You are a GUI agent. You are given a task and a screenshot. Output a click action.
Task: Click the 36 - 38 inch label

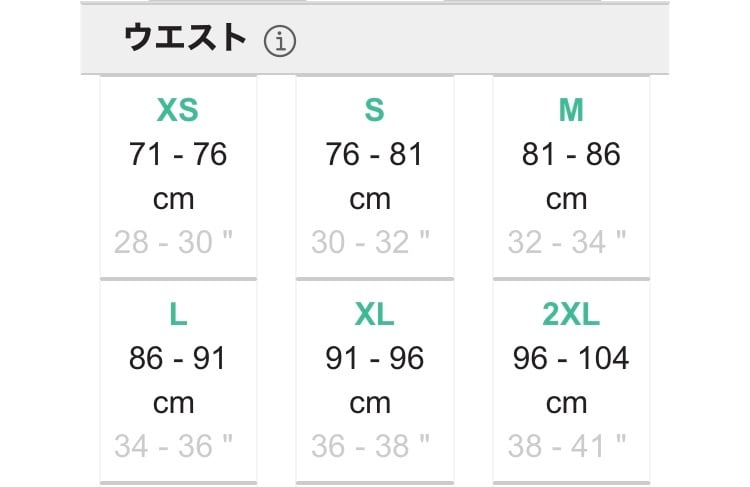(370, 446)
